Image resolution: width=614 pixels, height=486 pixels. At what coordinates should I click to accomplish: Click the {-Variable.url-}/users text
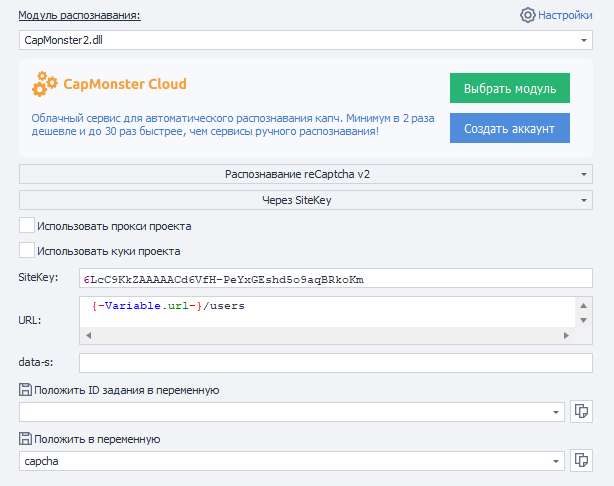click(168, 306)
